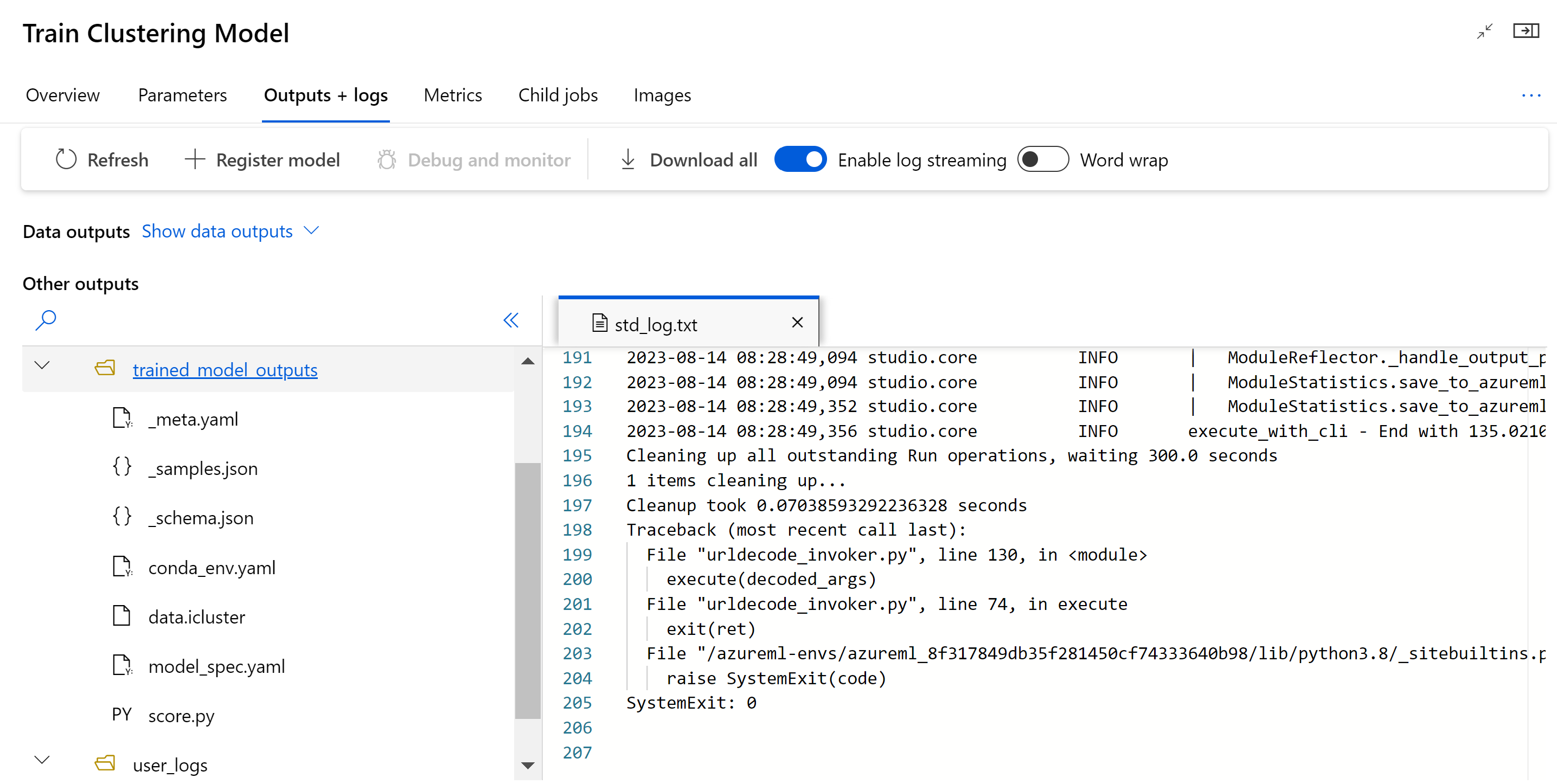Select the score.py file
Viewport: 1557px width, 784px height.
(181, 716)
